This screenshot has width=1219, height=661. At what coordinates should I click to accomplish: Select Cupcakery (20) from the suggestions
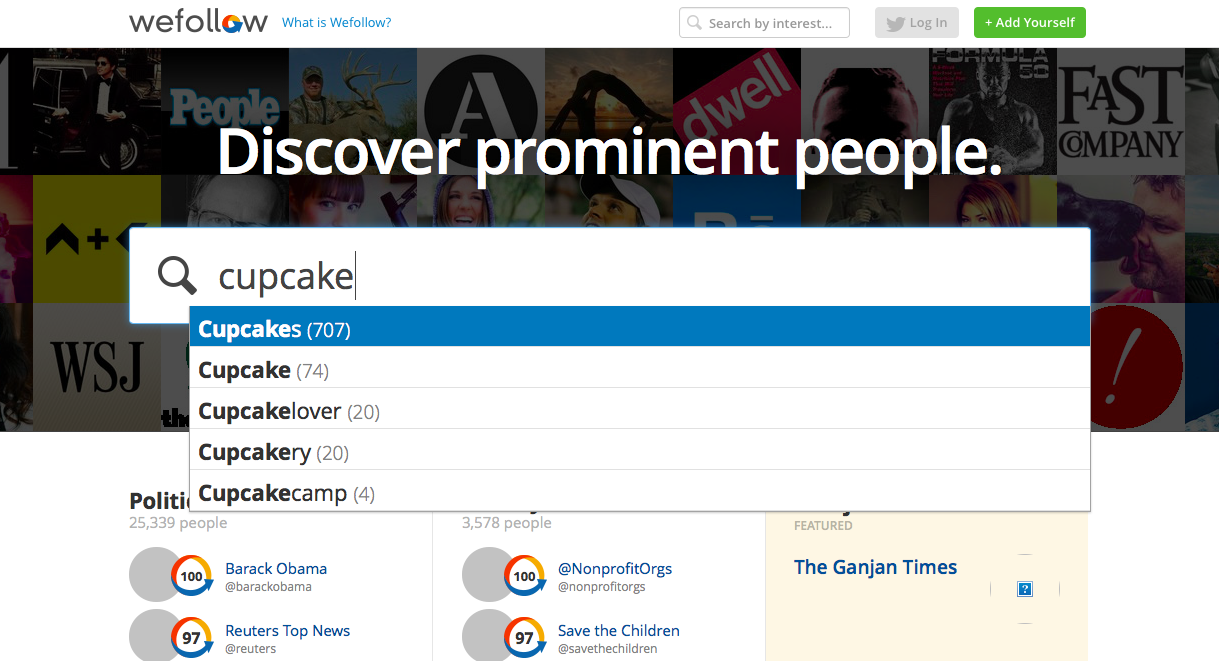point(640,451)
